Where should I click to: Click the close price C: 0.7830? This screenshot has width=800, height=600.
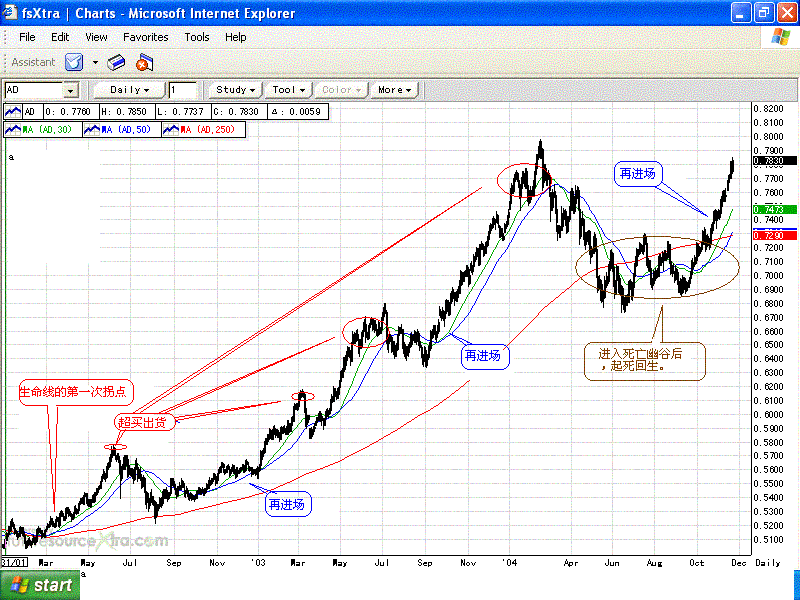236,112
